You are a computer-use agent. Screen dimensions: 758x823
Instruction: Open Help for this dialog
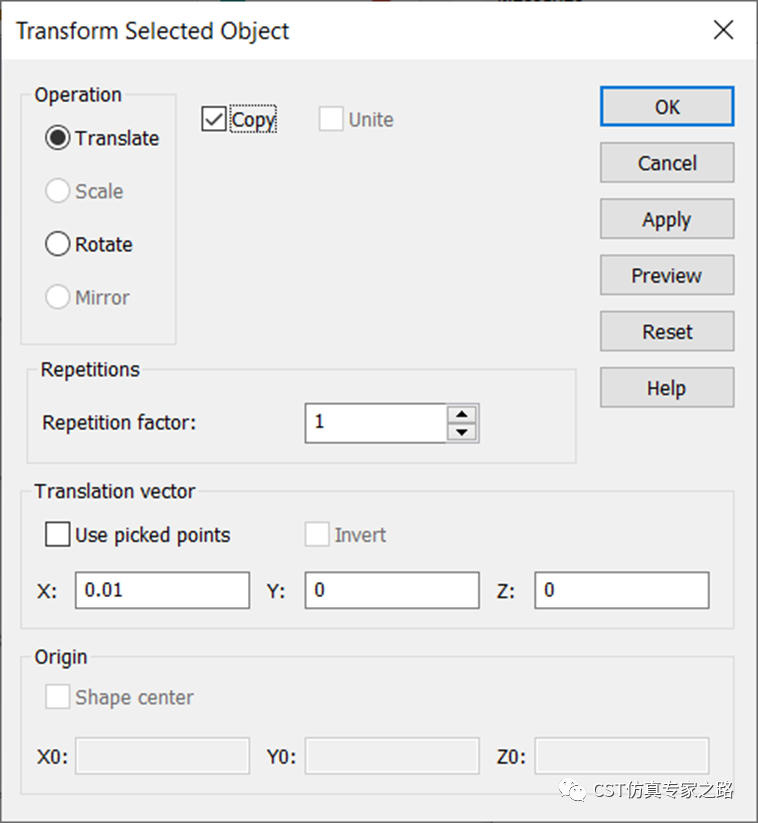pyautogui.click(x=667, y=387)
